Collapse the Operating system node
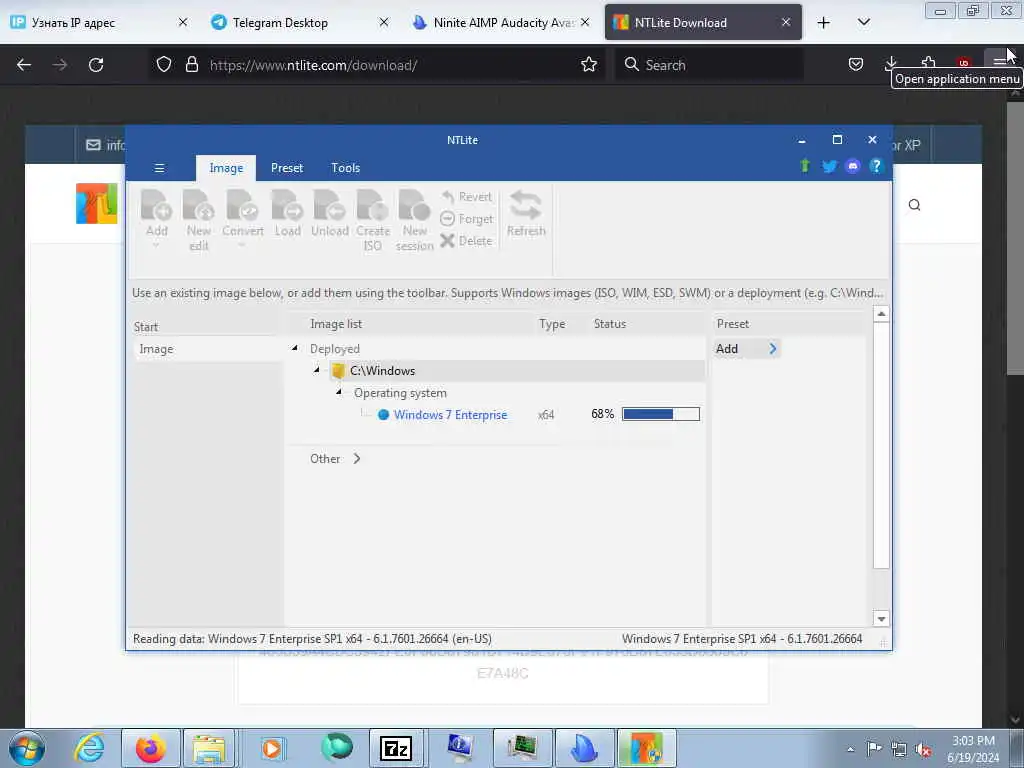This screenshot has height=768, width=1024. [x=339, y=392]
